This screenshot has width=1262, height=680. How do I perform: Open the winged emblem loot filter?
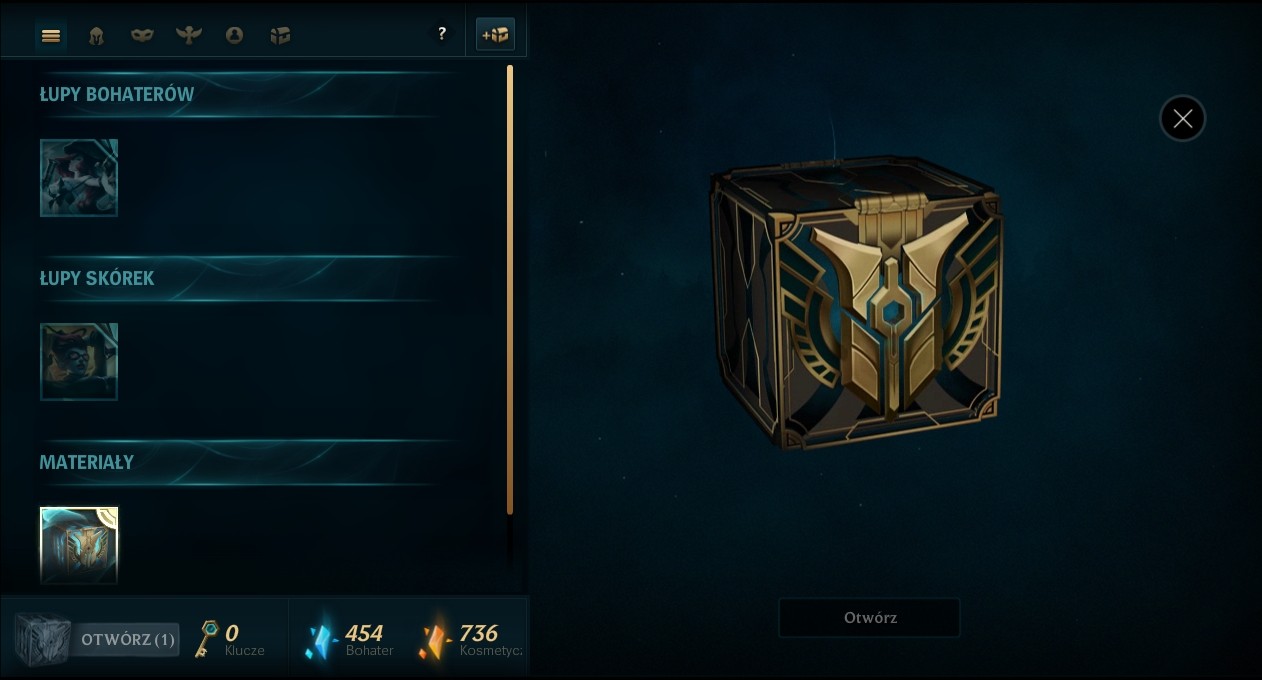(x=188, y=36)
